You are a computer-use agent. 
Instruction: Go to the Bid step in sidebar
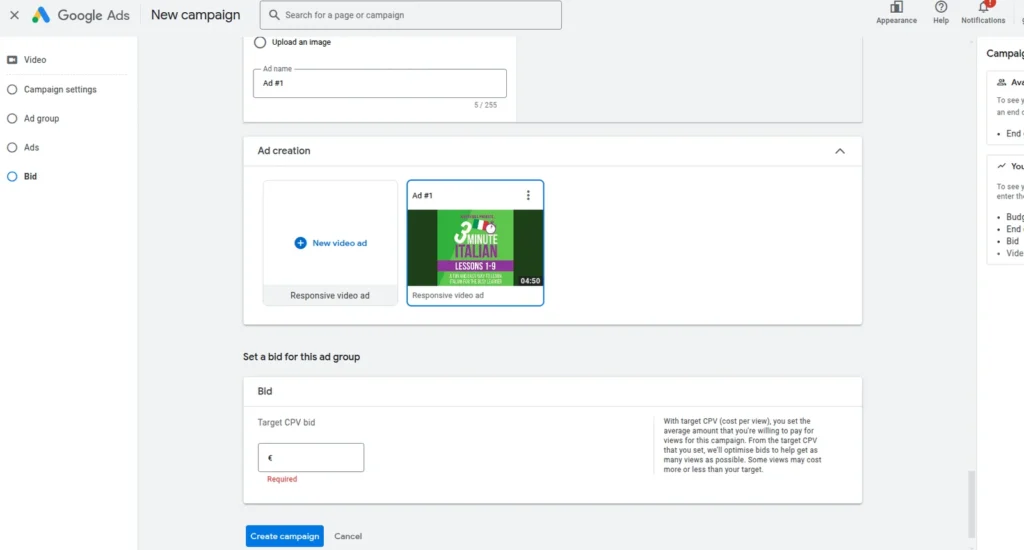click(x=31, y=176)
